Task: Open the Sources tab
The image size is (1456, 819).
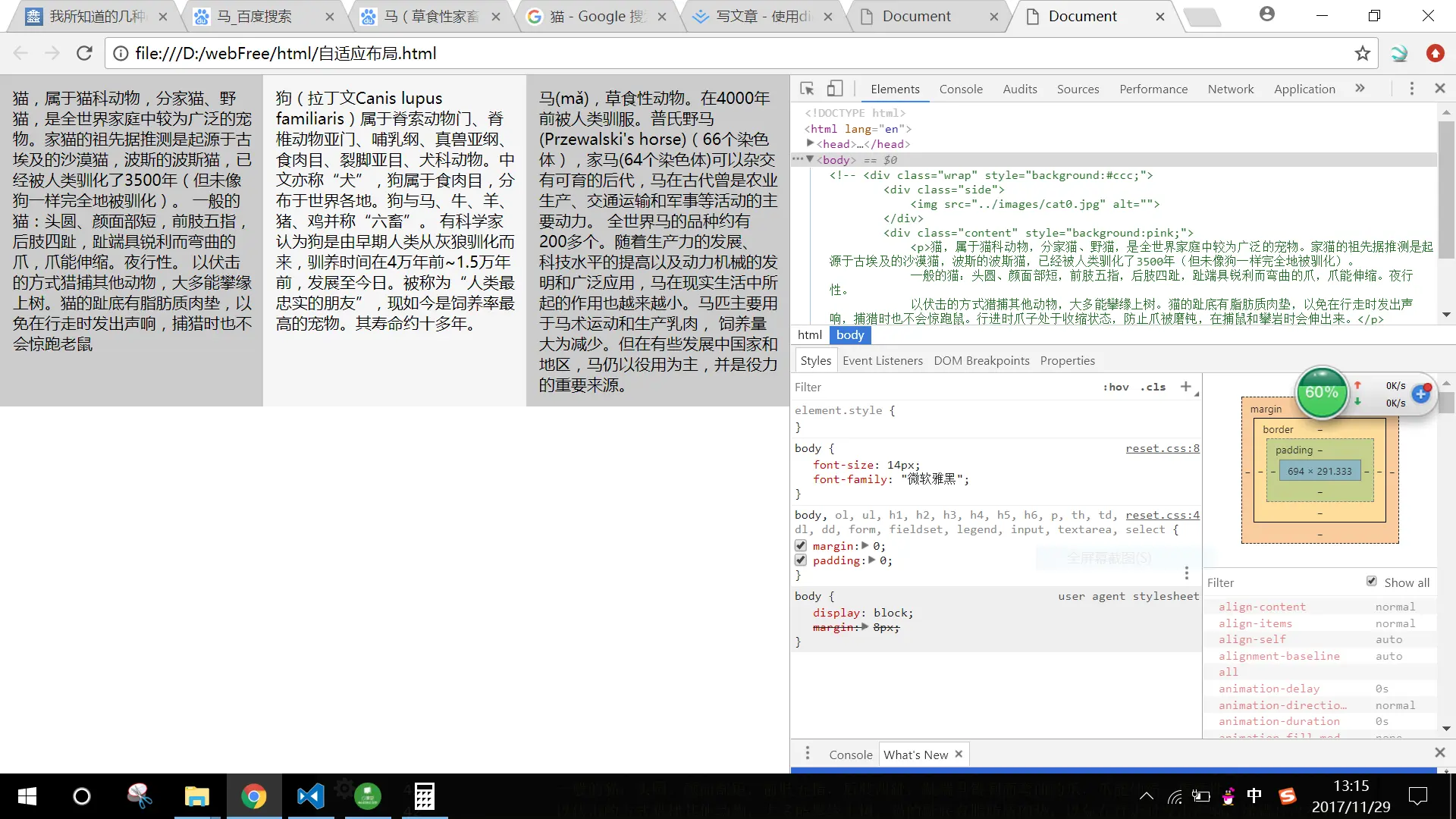Action: click(x=1078, y=89)
